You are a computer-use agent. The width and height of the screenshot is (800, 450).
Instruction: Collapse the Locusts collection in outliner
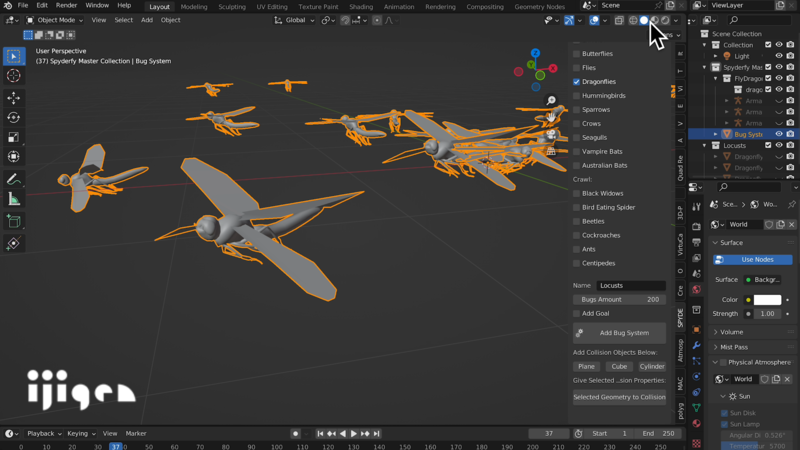(x=705, y=145)
